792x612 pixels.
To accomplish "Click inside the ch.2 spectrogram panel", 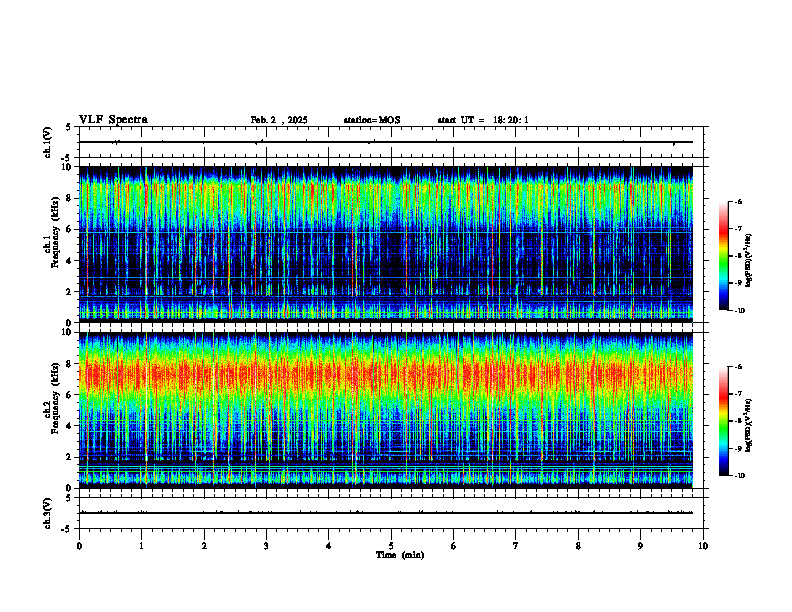I will click(x=385, y=410).
